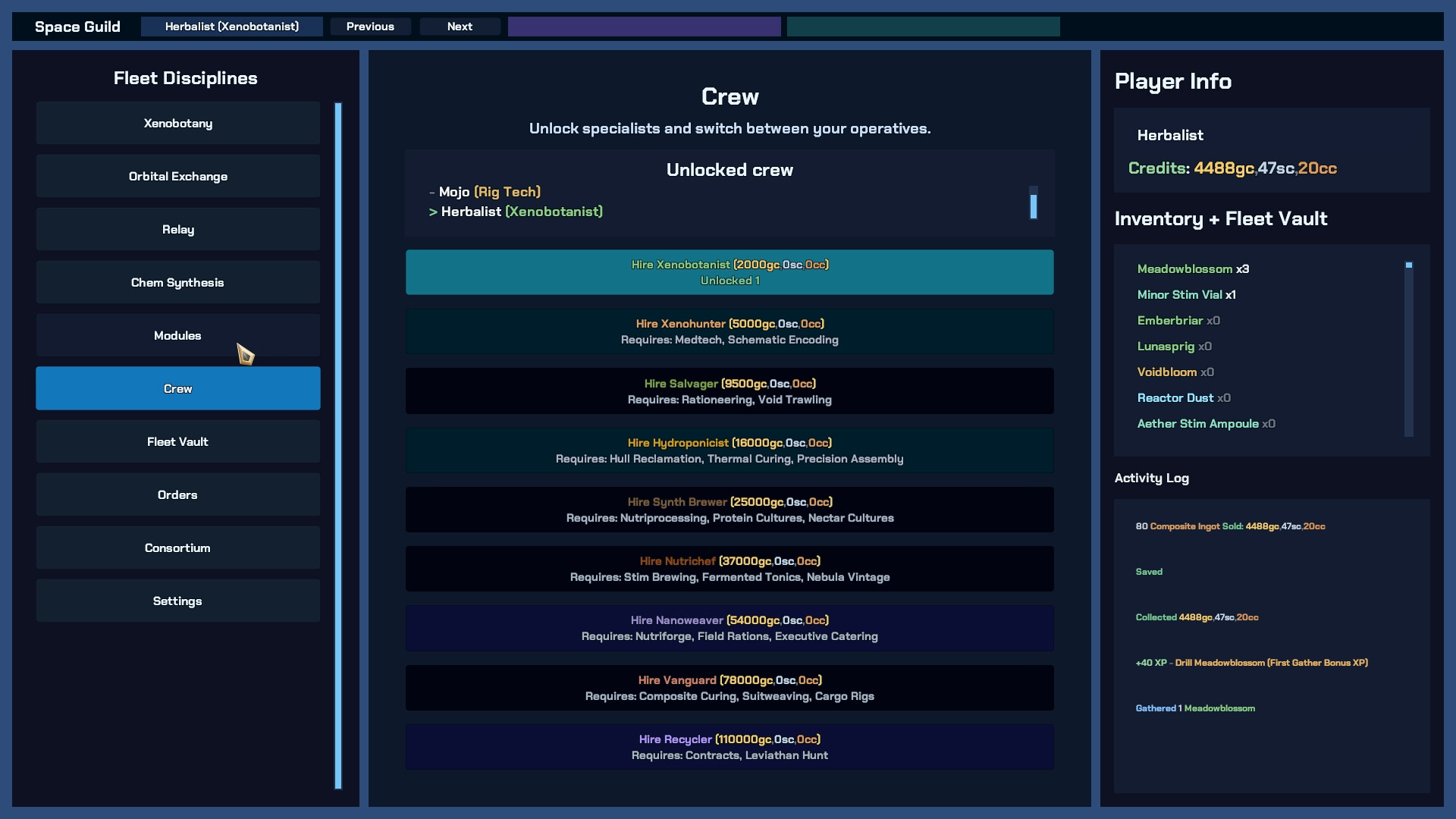Screen dimensions: 1456x819
Task: Click the Previous character button
Action: click(370, 27)
